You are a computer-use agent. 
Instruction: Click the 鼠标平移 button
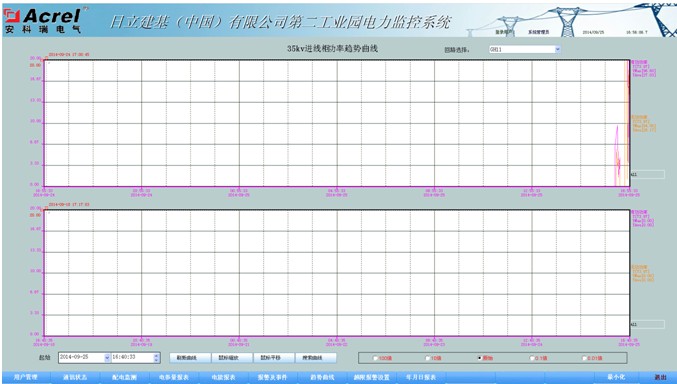pyautogui.click(x=273, y=358)
